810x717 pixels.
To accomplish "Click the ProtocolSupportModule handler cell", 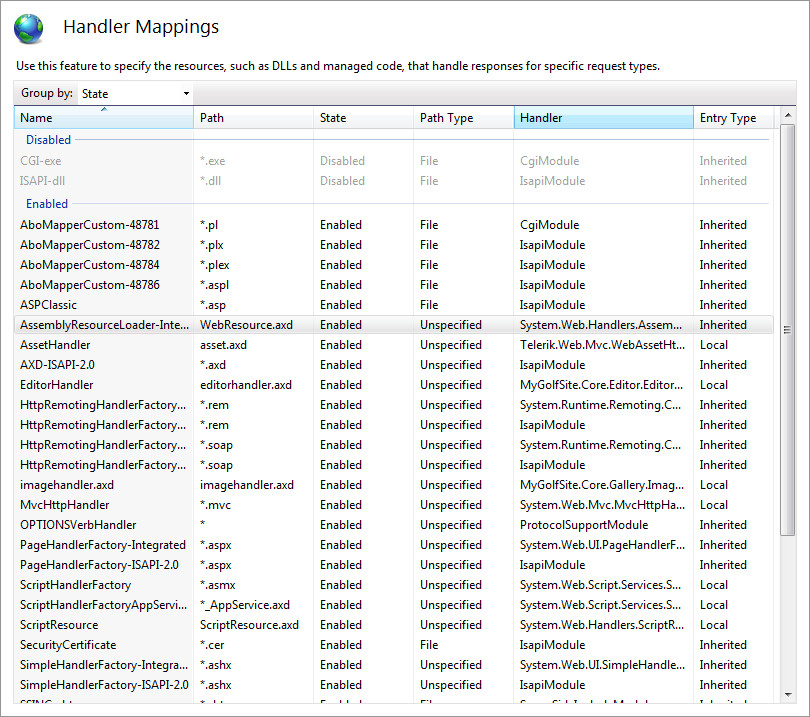I will tap(584, 525).
